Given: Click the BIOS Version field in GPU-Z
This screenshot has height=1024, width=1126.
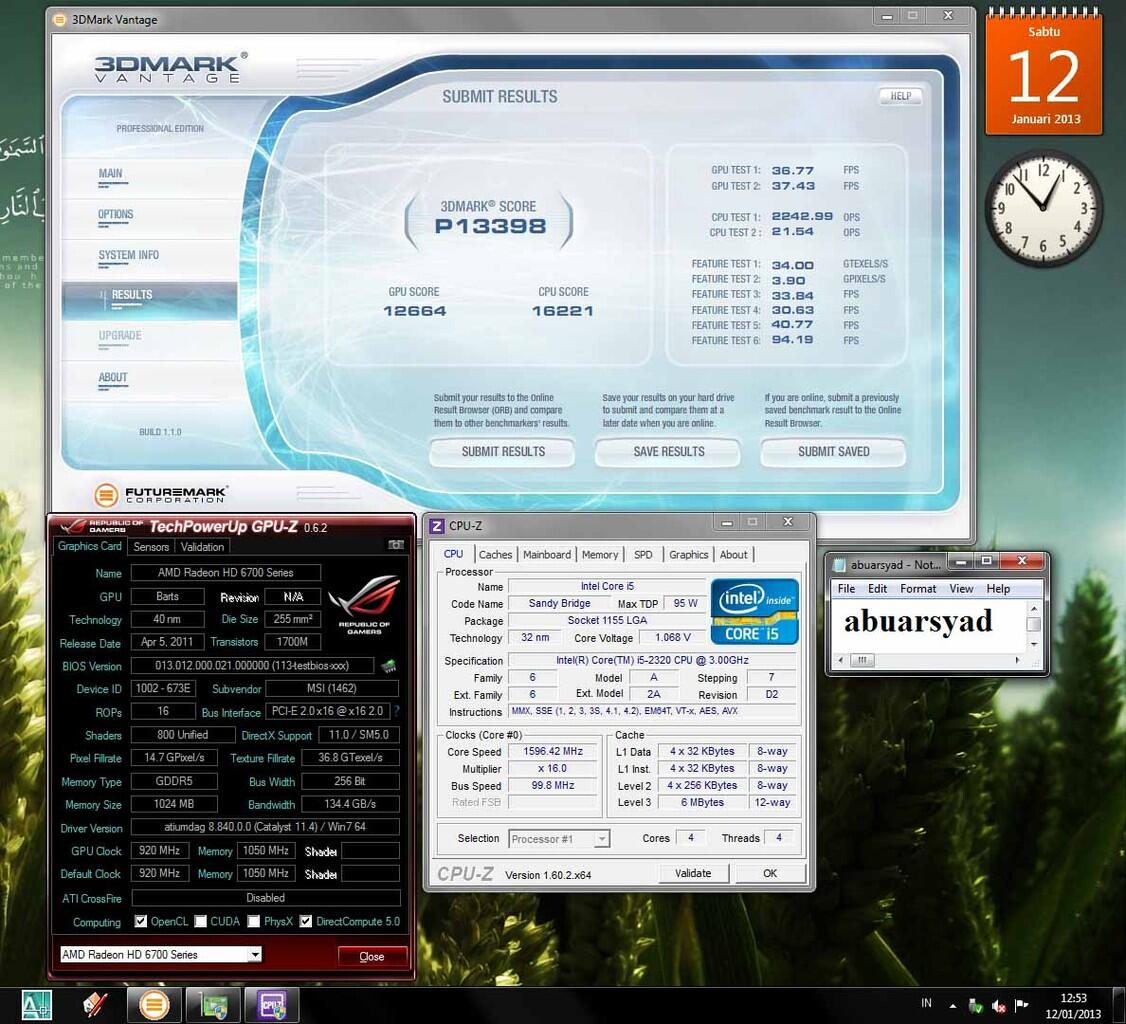Looking at the screenshot, I should click(252, 666).
